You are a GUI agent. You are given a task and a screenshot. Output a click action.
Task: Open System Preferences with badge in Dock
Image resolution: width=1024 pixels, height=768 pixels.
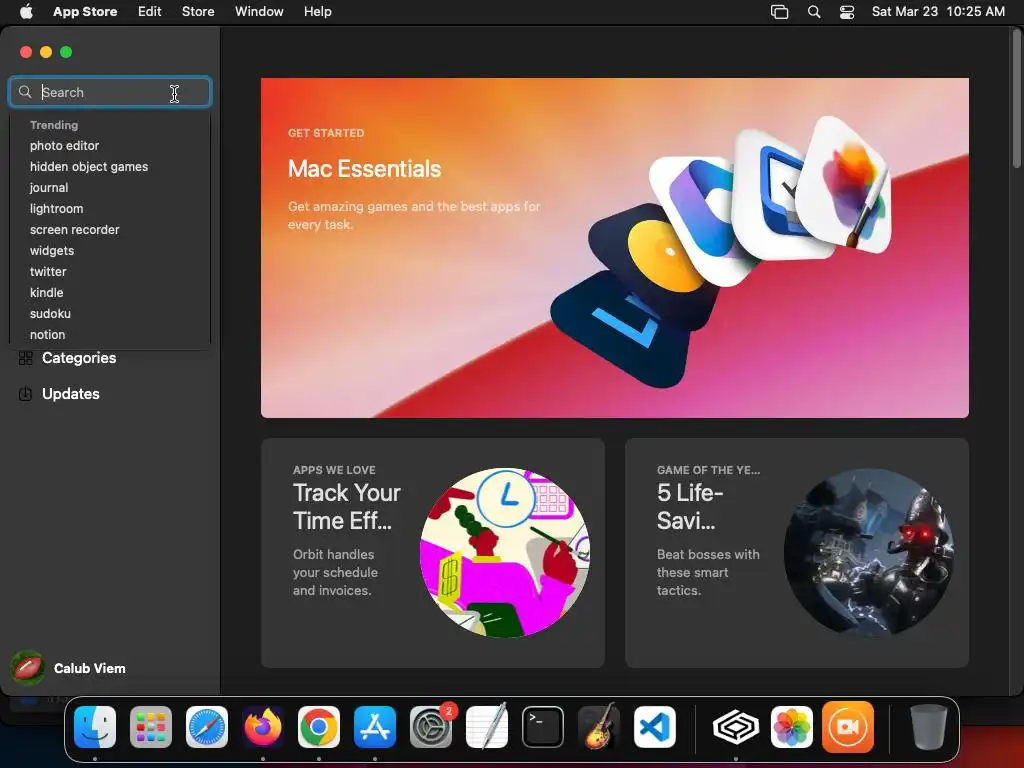click(431, 727)
